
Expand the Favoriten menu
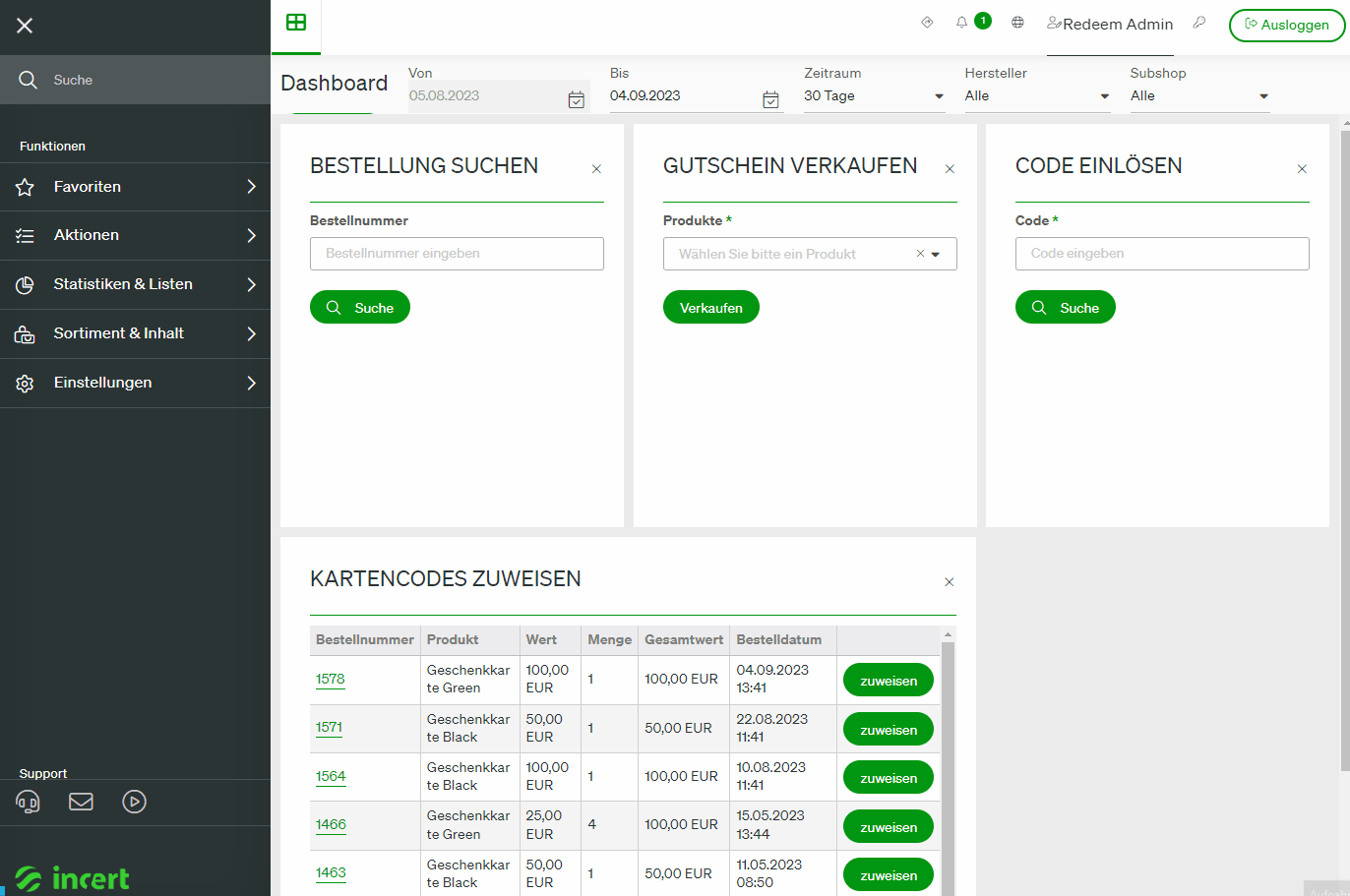pos(135,187)
